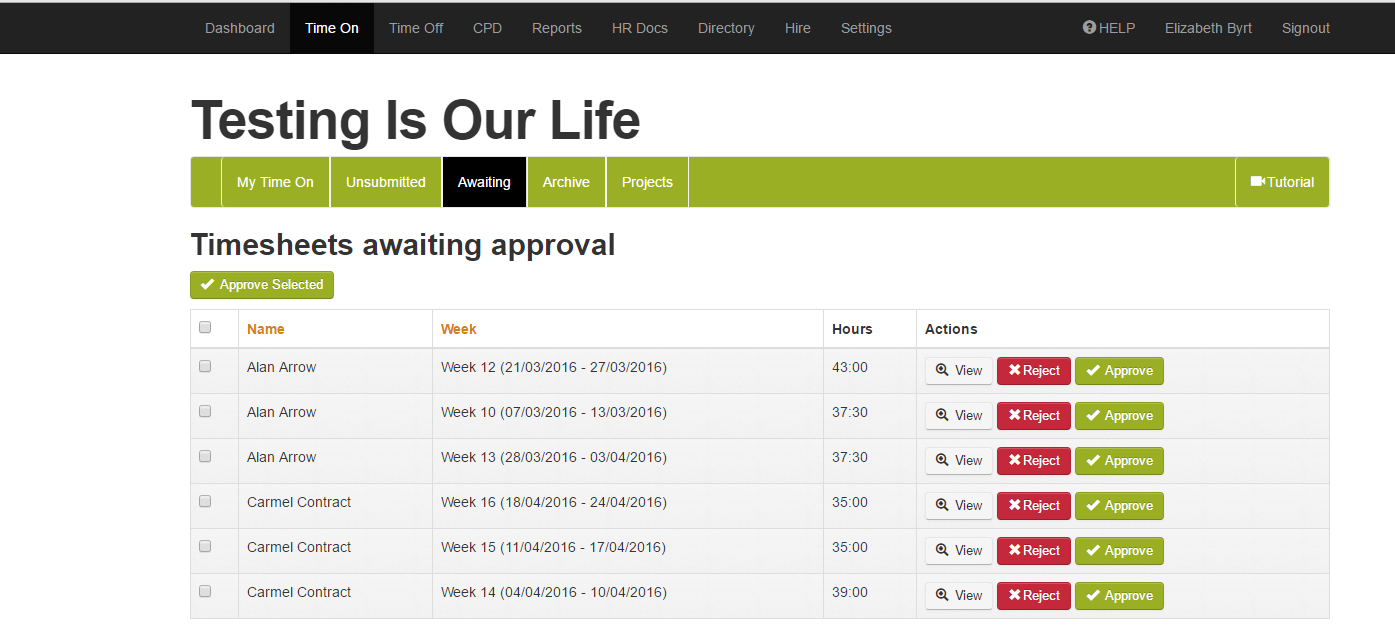Click the HELP question mark icon
This screenshot has width=1395, height=644.
(x=1089, y=28)
